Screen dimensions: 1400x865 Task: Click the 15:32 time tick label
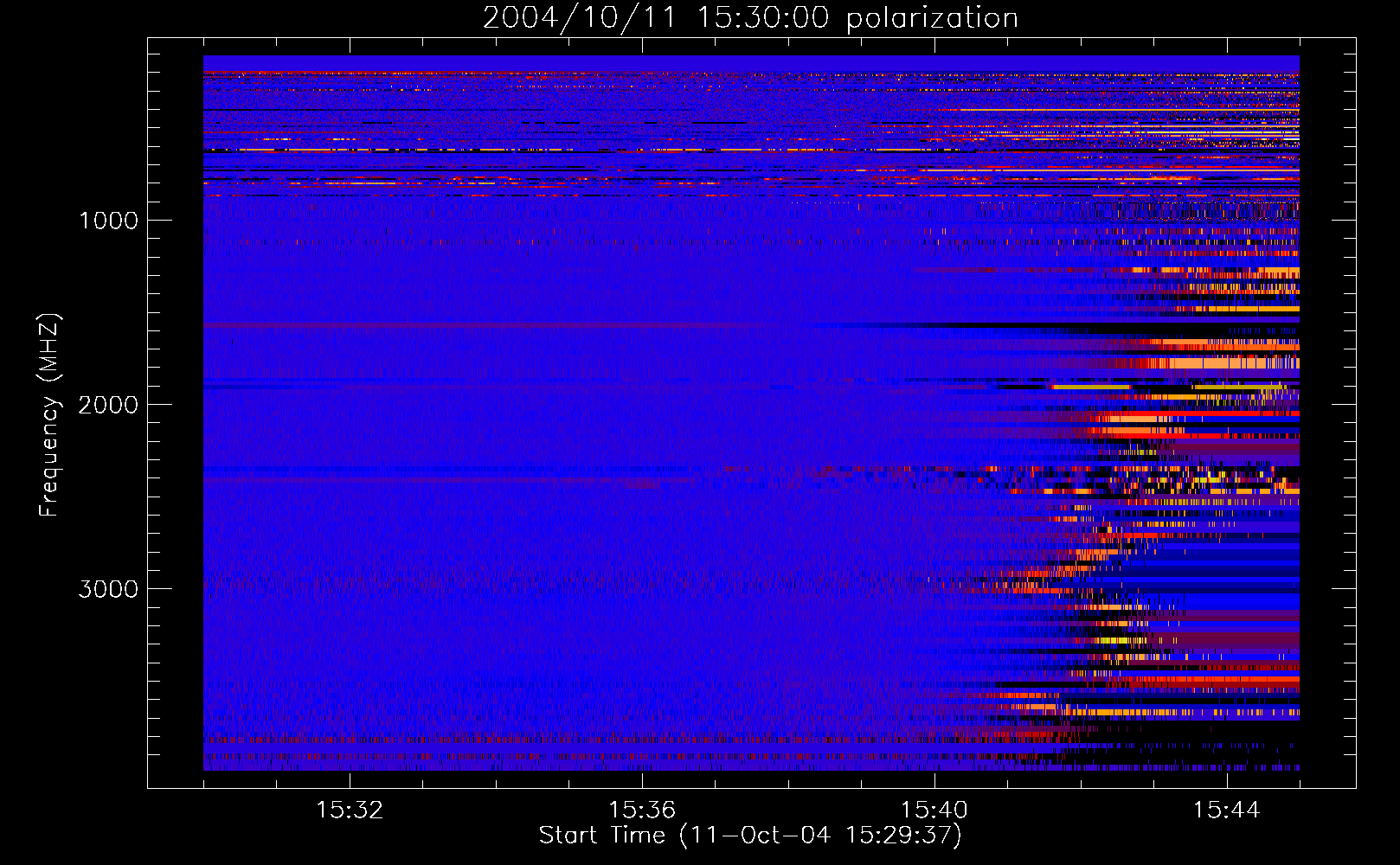[350, 811]
